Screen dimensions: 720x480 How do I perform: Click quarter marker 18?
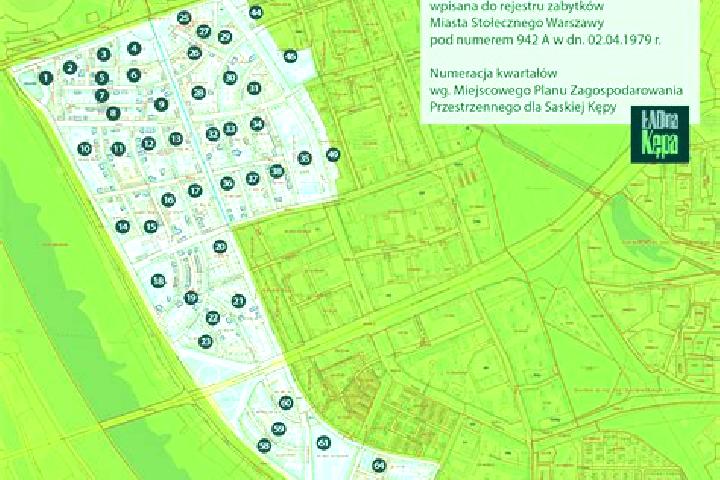tap(158, 281)
